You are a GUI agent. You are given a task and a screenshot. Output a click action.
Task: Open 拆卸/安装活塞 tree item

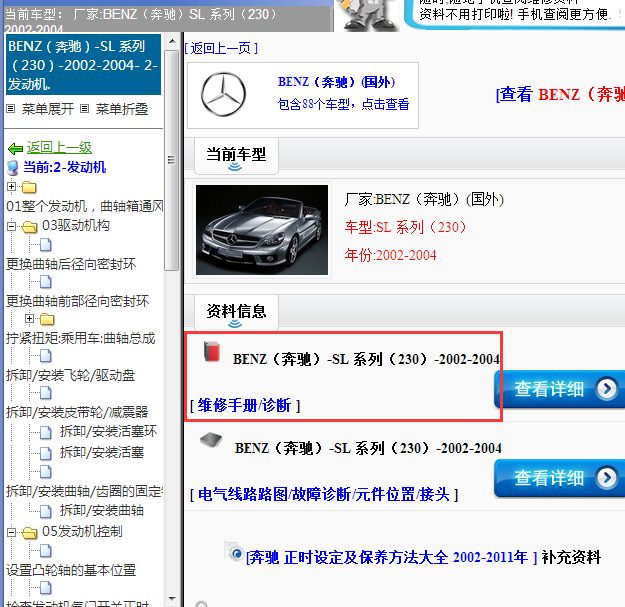102,452
